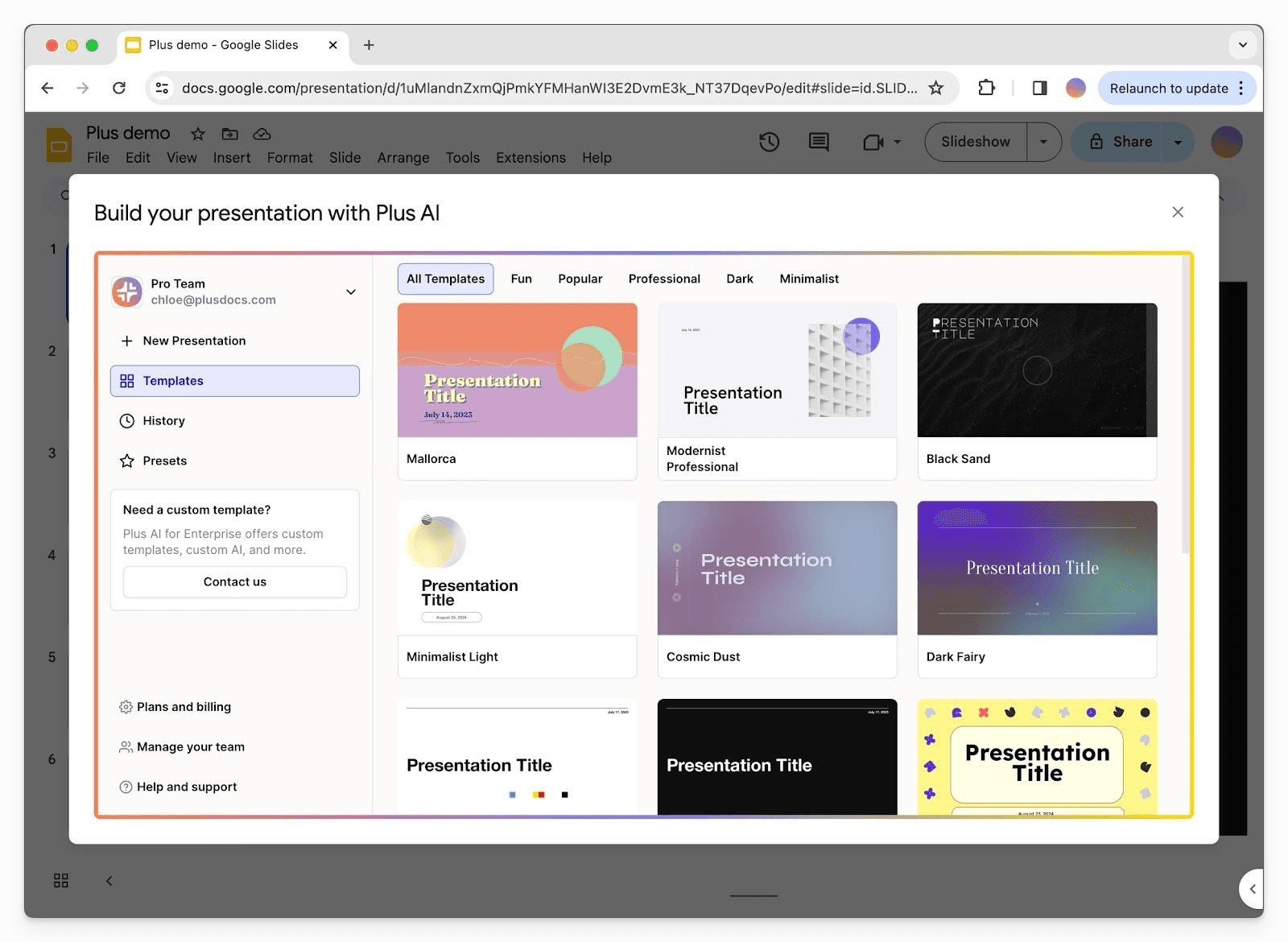Bookmark this page with star icon

tap(935, 88)
